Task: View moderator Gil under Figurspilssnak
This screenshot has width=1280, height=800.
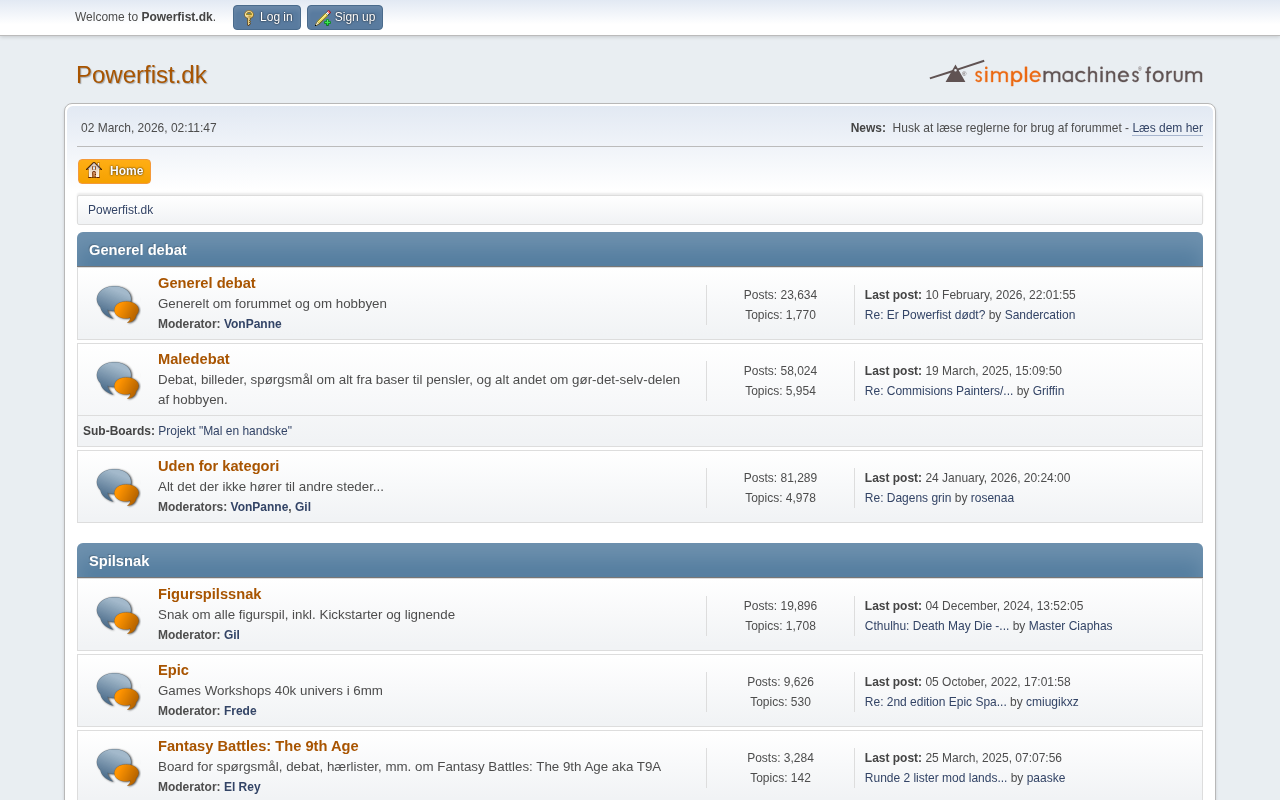Action: pos(232,635)
